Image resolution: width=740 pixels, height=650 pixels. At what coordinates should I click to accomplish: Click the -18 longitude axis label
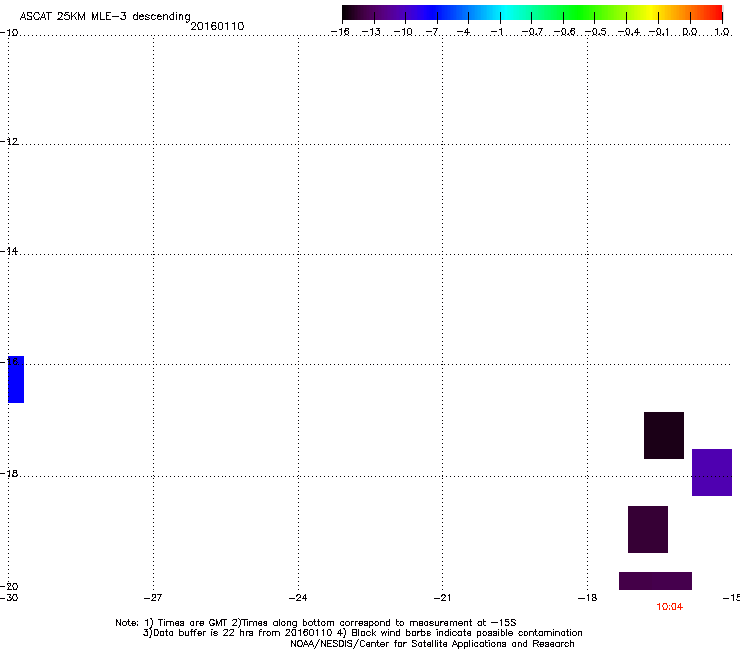tap(588, 598)
